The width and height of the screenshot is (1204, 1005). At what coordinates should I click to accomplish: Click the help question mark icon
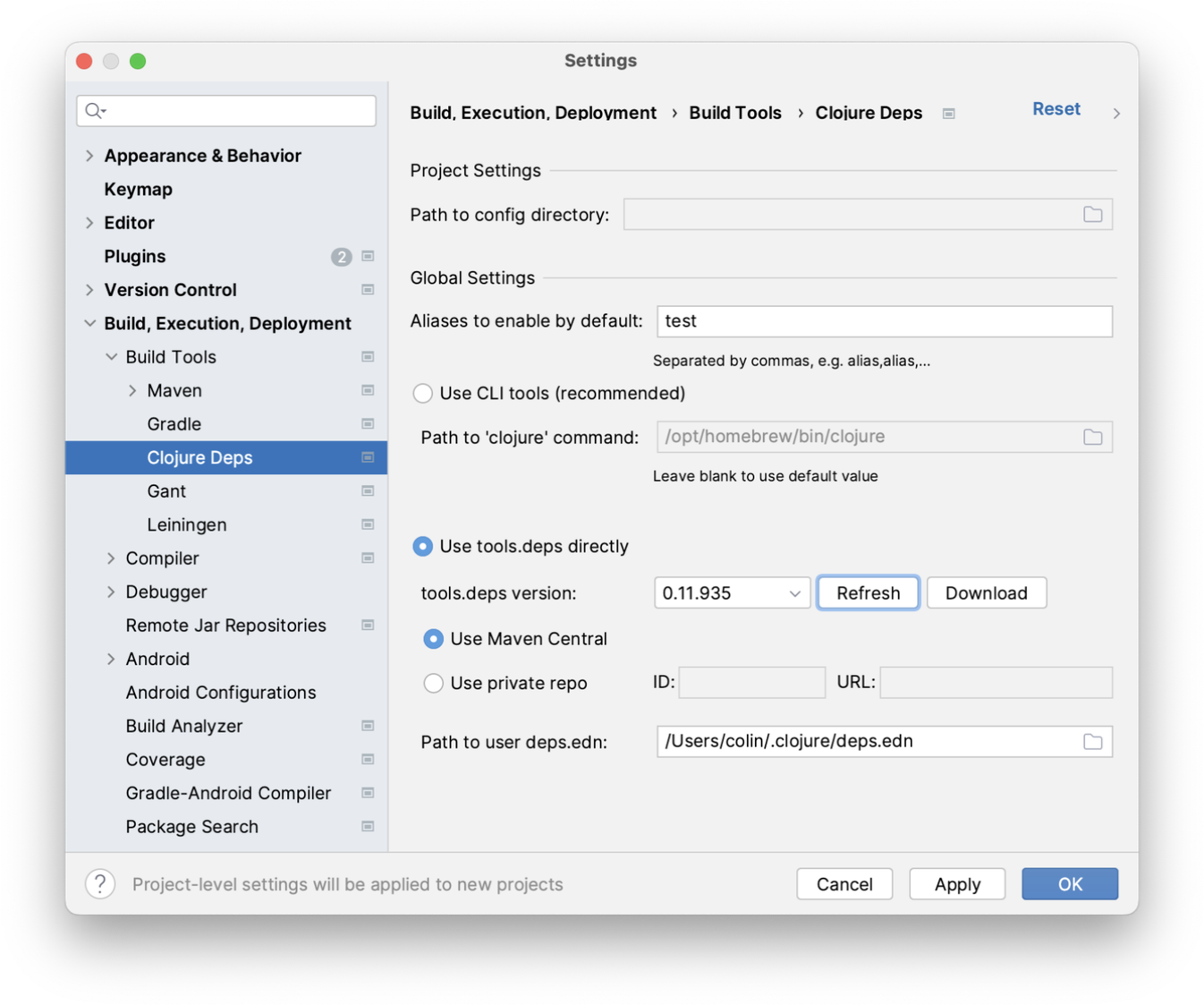click(x=100, y=883)
